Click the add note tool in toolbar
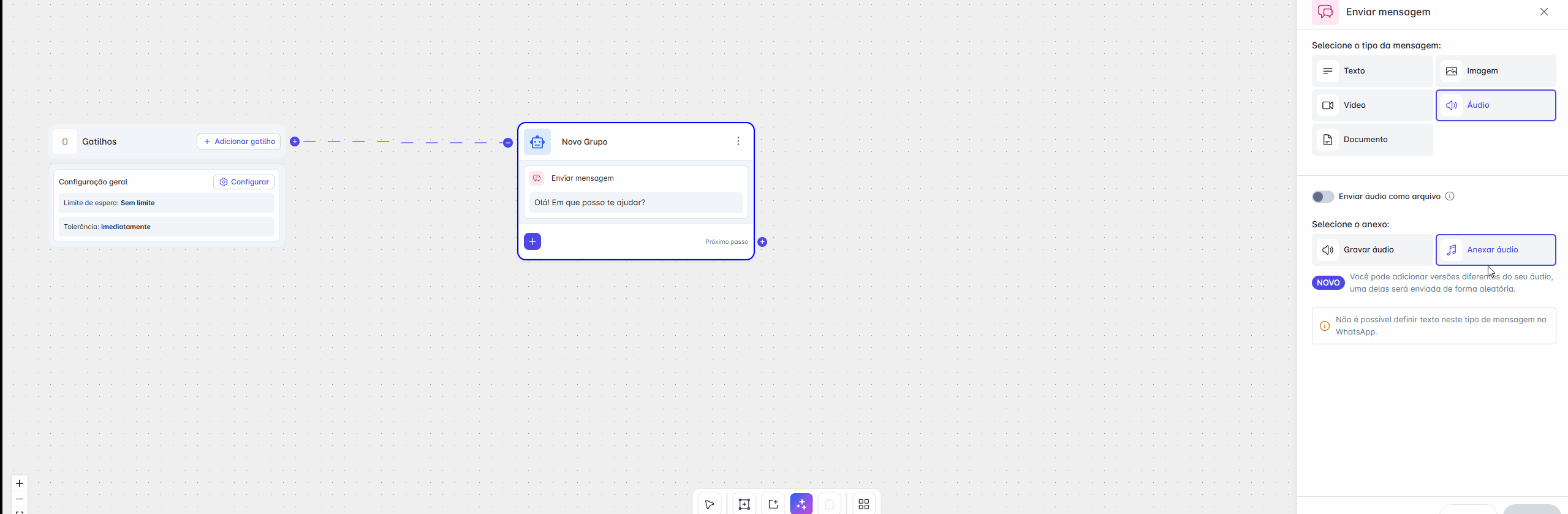Viewport: 1568px width, 514px height. [x=773, y=504]
